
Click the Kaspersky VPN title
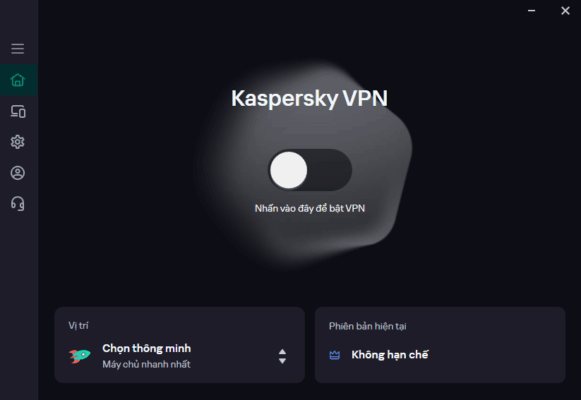[x=309, y=99]
